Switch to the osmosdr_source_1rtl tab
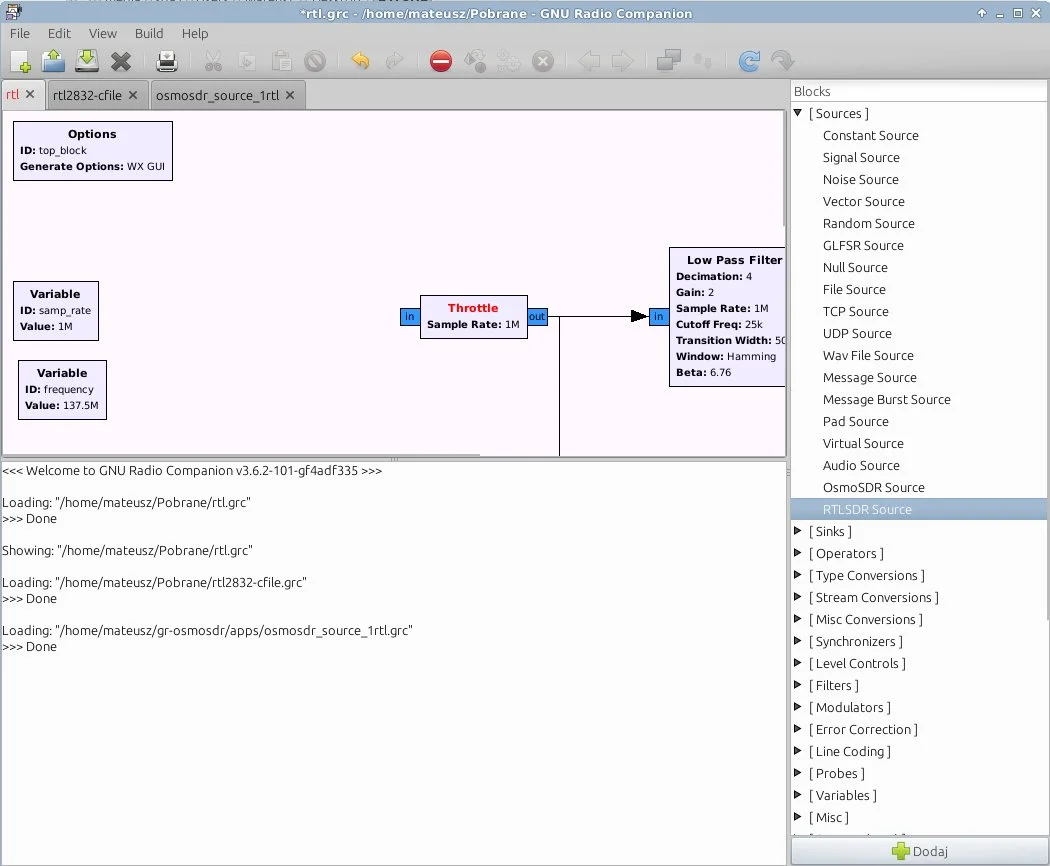The width and height of the screenshot is (1050, 866). pyautogui.click(x=217, y=96)
